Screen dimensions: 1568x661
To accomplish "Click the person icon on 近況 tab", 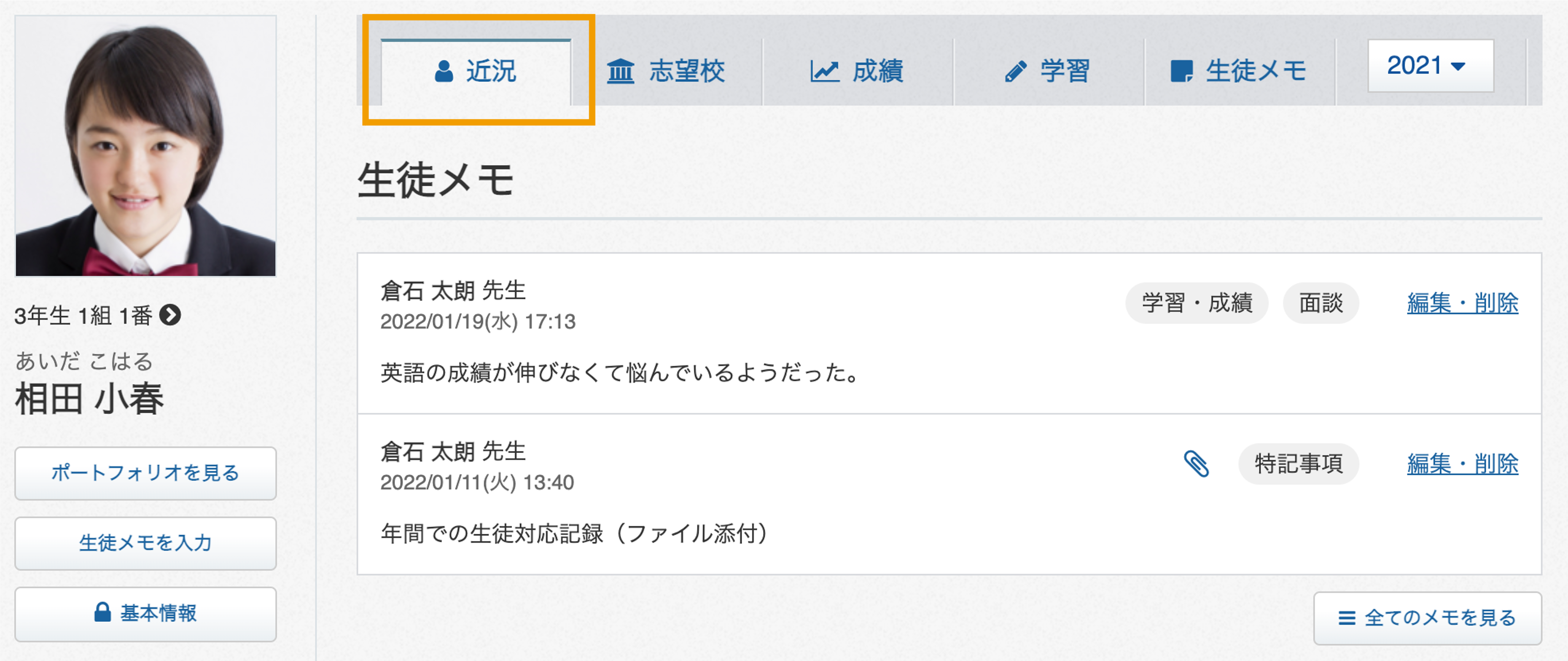I will 444,71.
